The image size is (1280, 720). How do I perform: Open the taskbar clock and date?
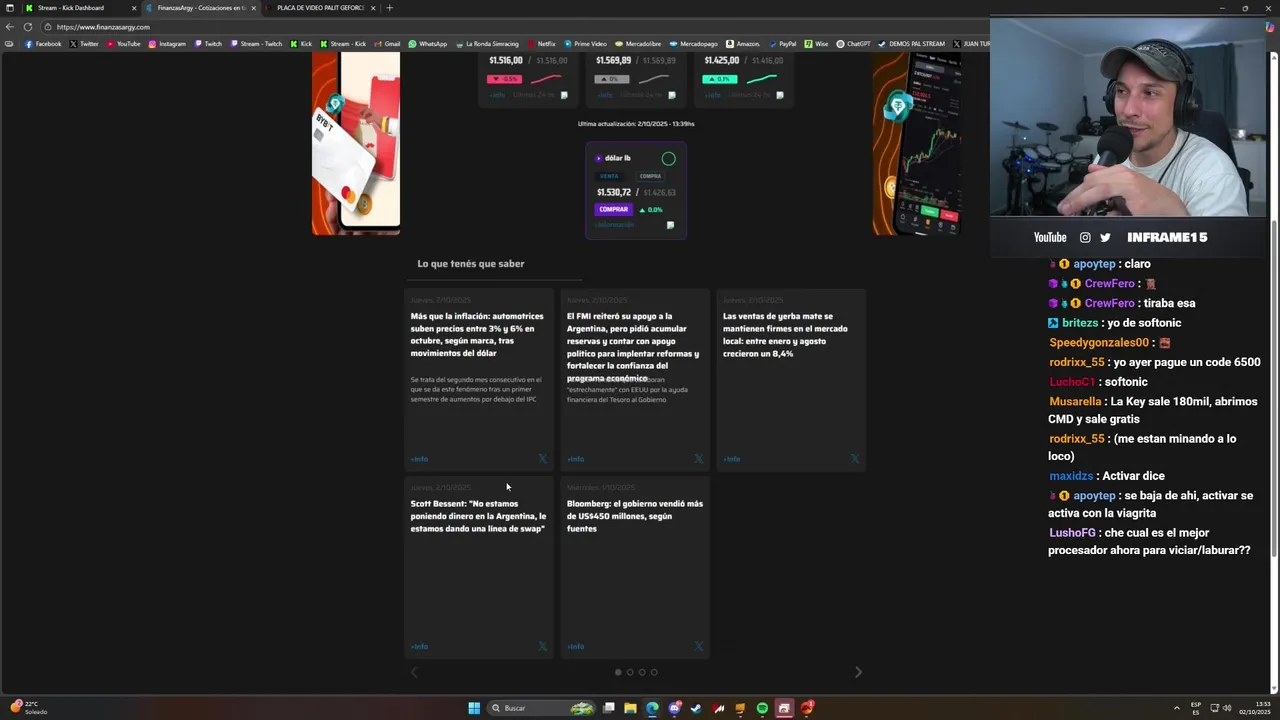click(1254, 708)
